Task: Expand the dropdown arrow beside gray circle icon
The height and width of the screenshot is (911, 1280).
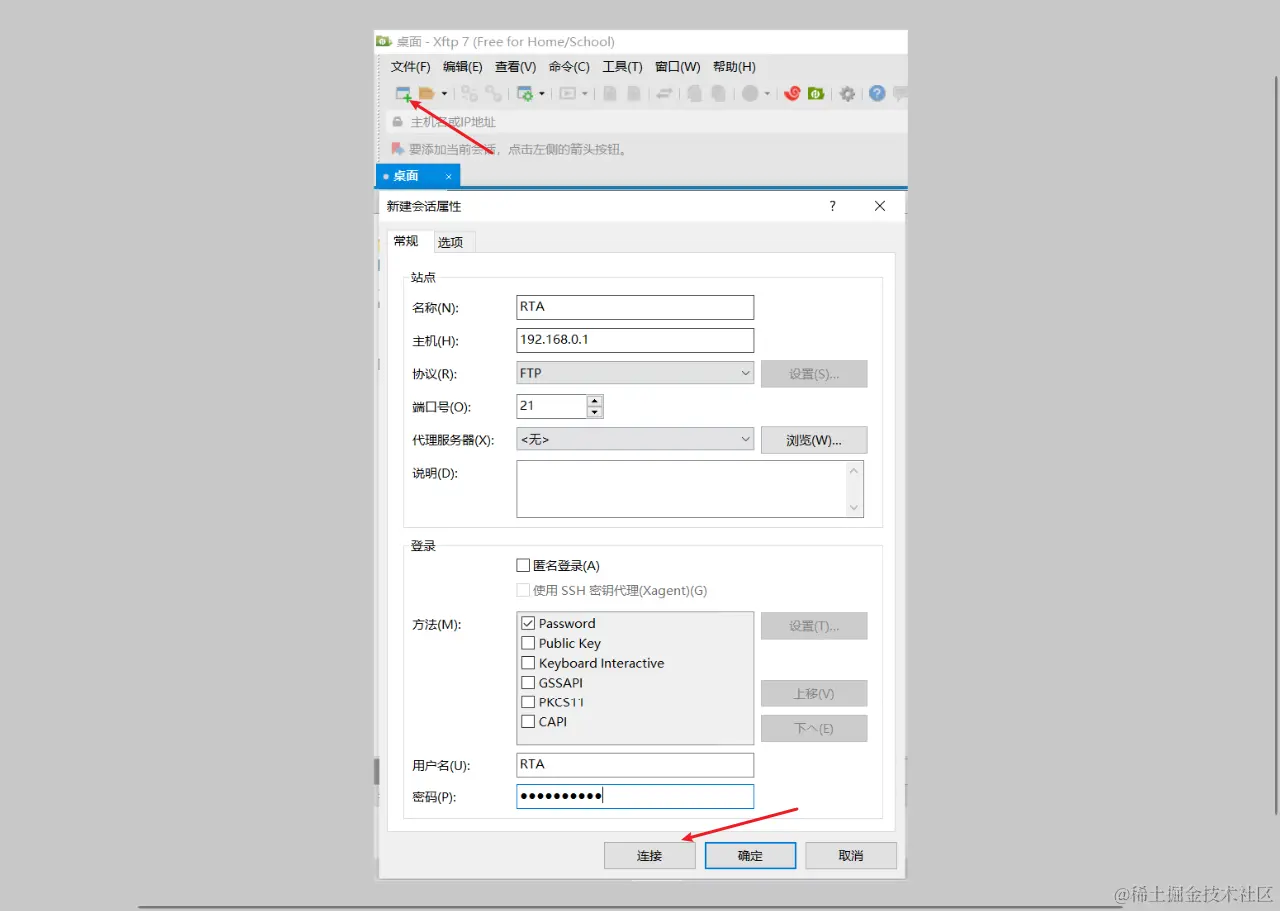Action: pyautogui.click(x=767, y=94)
